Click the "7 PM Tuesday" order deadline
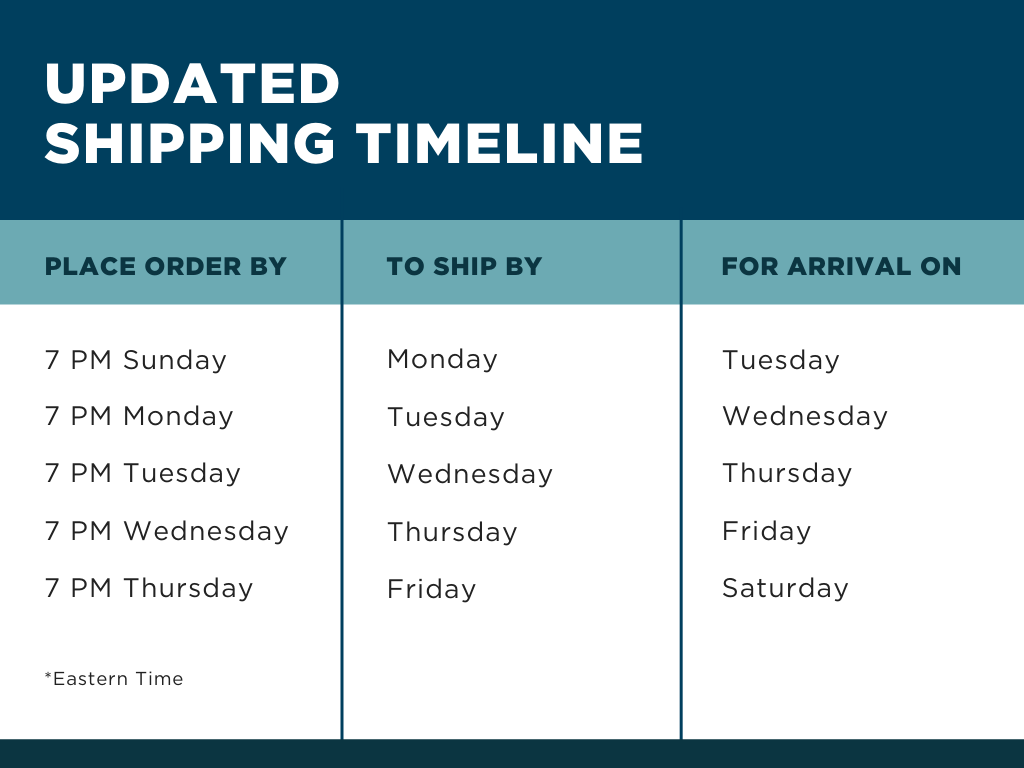The width and height of the screenshot is (1024, 768). pos(143,473)
